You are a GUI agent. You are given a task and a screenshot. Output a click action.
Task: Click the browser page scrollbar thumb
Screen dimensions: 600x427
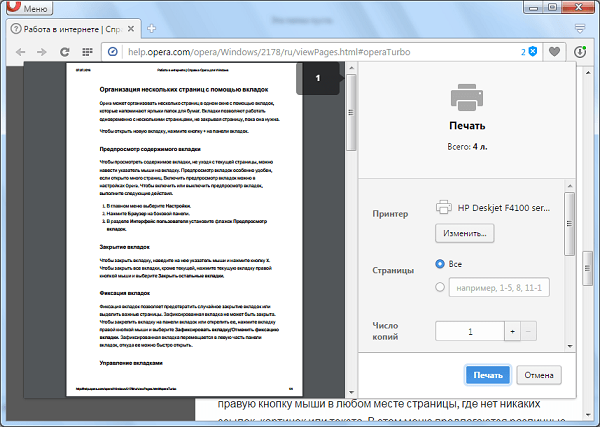[588, 268]
